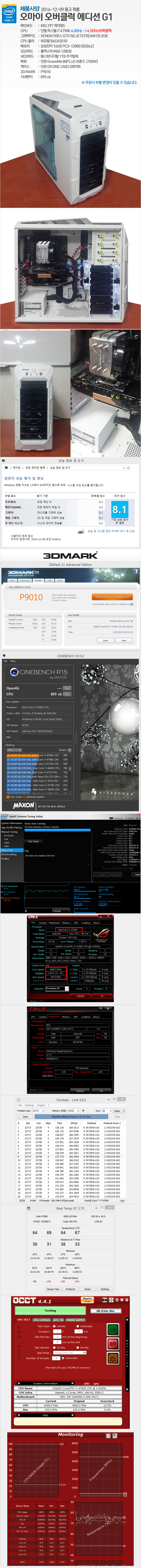This screenshot has height=1568, width=141.
Task: Open the Memory dropdown in LinX
Action: (x=74, y=1110)
